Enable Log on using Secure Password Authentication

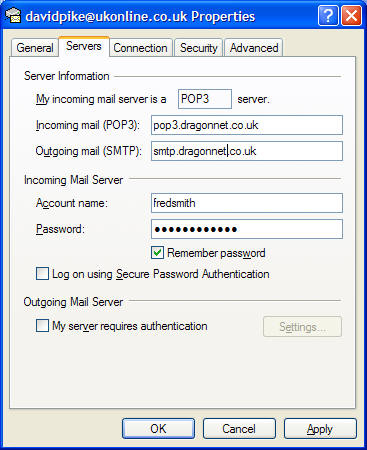coord(42,274)
